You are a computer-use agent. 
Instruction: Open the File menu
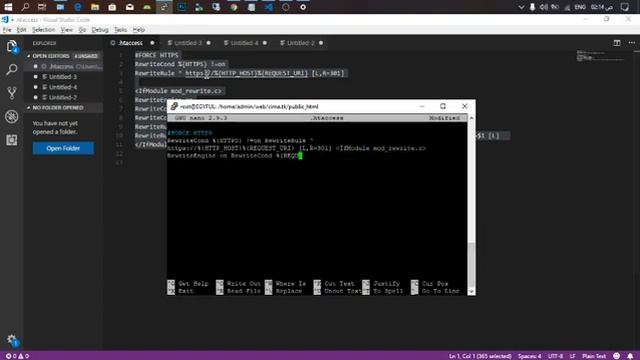tap(7, 30)
